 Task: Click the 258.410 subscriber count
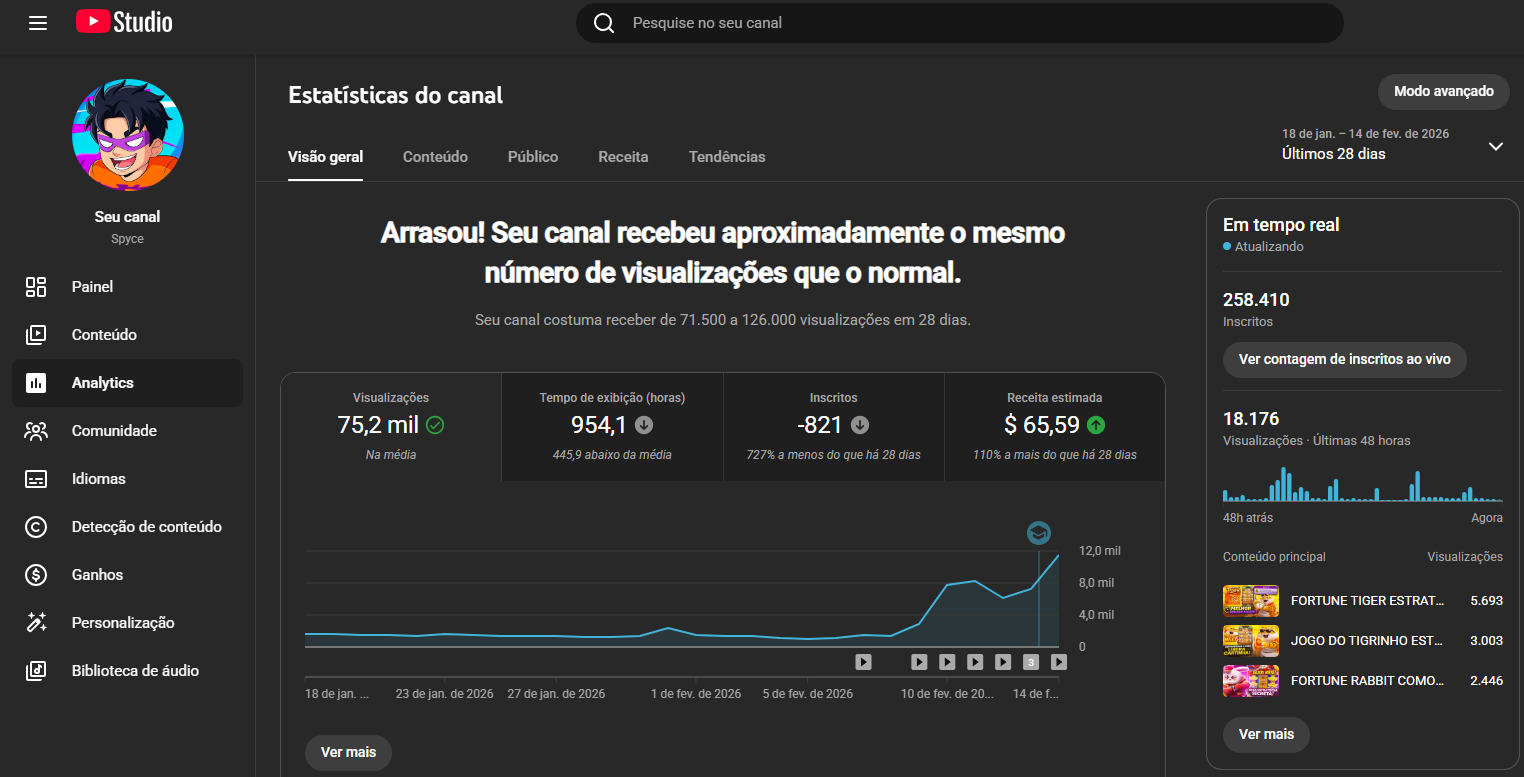click(1256, 299)
